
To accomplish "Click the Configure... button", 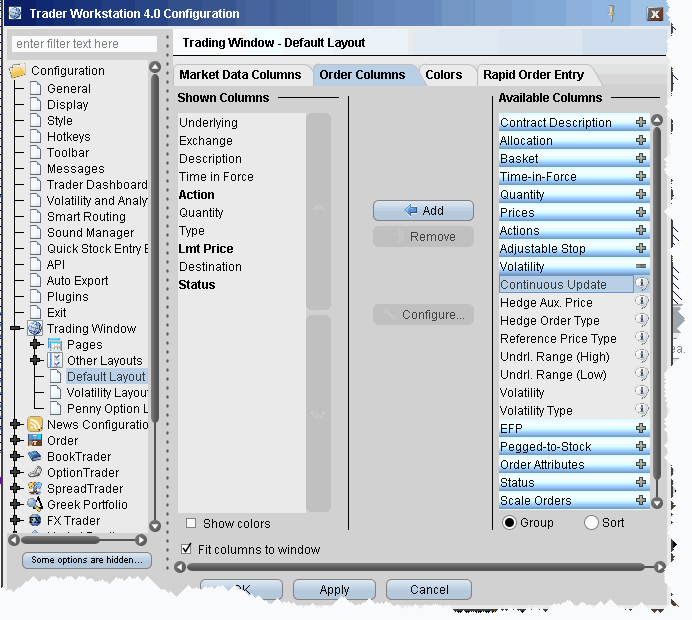I will (423, 315).
